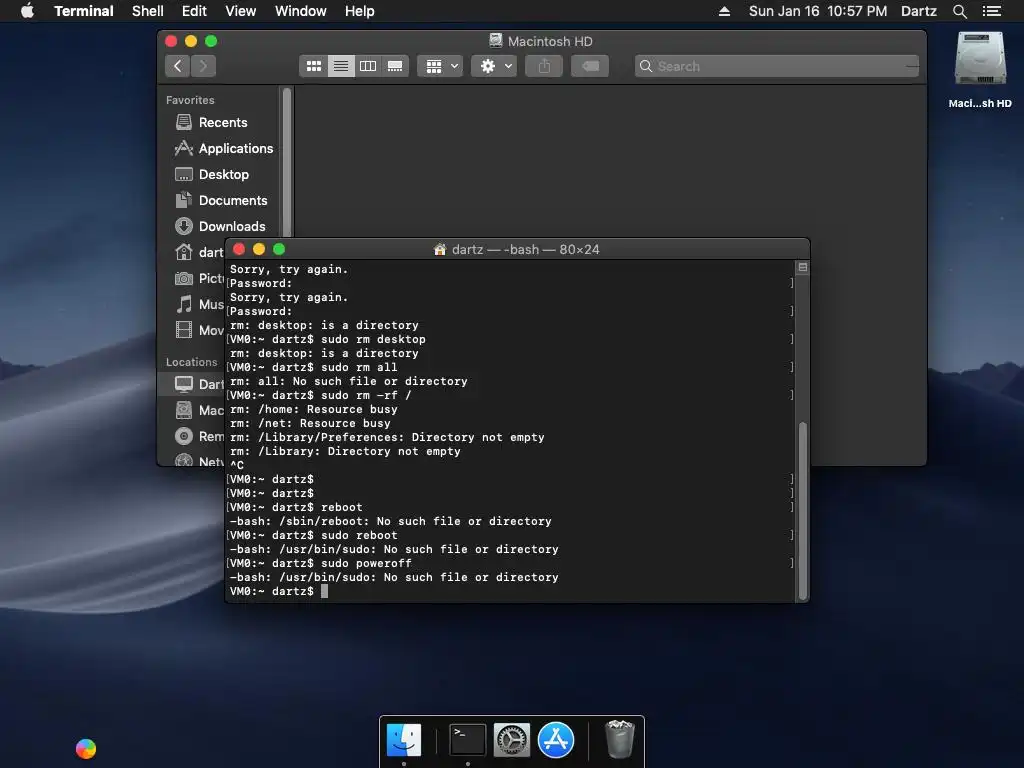Minimize the Finder window
The image size is (1024, 768).
[191, 41]
